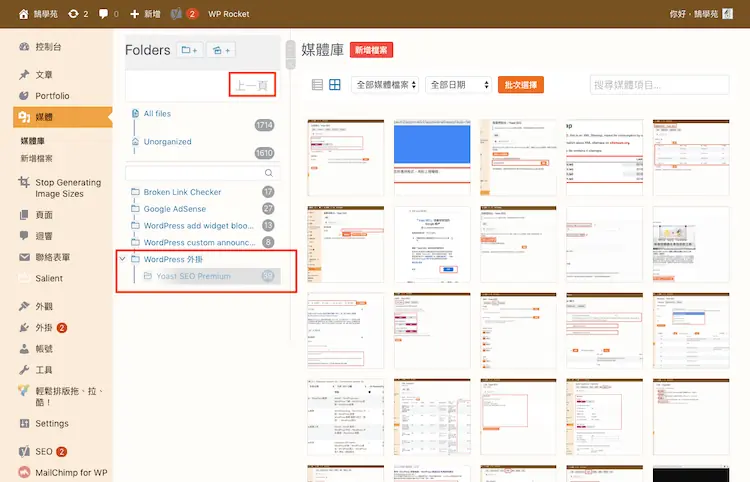Open 全部日期 dropdown
The height and width of the screenshot is (482, 750).
[x=458, y=85]
